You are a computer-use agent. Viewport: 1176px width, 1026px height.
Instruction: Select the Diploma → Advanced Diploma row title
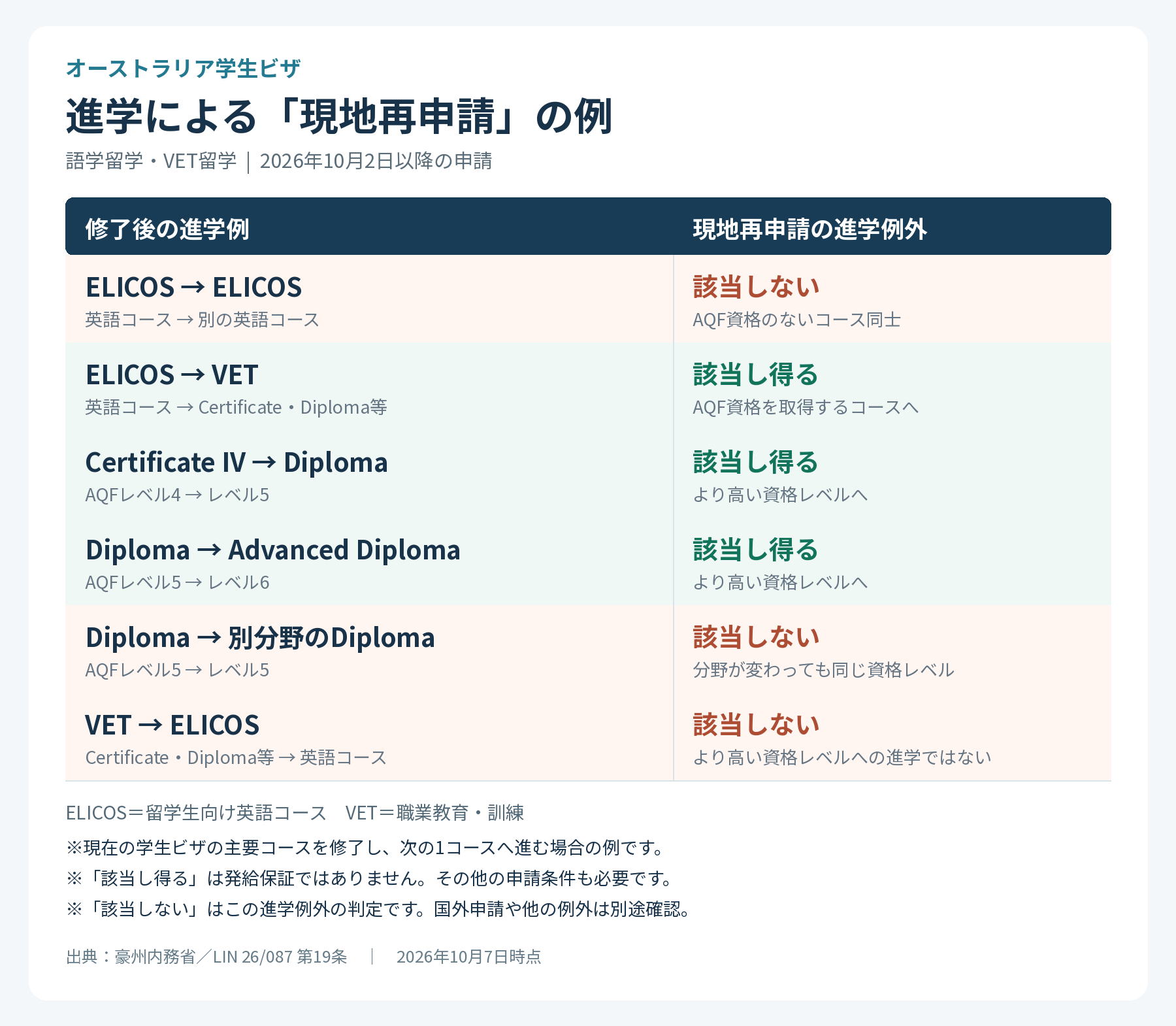pos(273,550)
